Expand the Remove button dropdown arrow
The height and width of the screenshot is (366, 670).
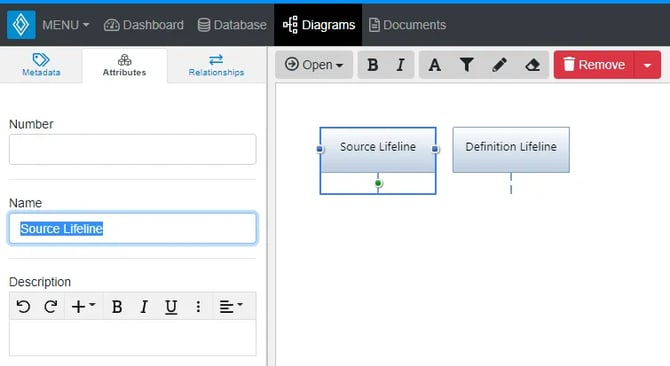pos(647,64)
